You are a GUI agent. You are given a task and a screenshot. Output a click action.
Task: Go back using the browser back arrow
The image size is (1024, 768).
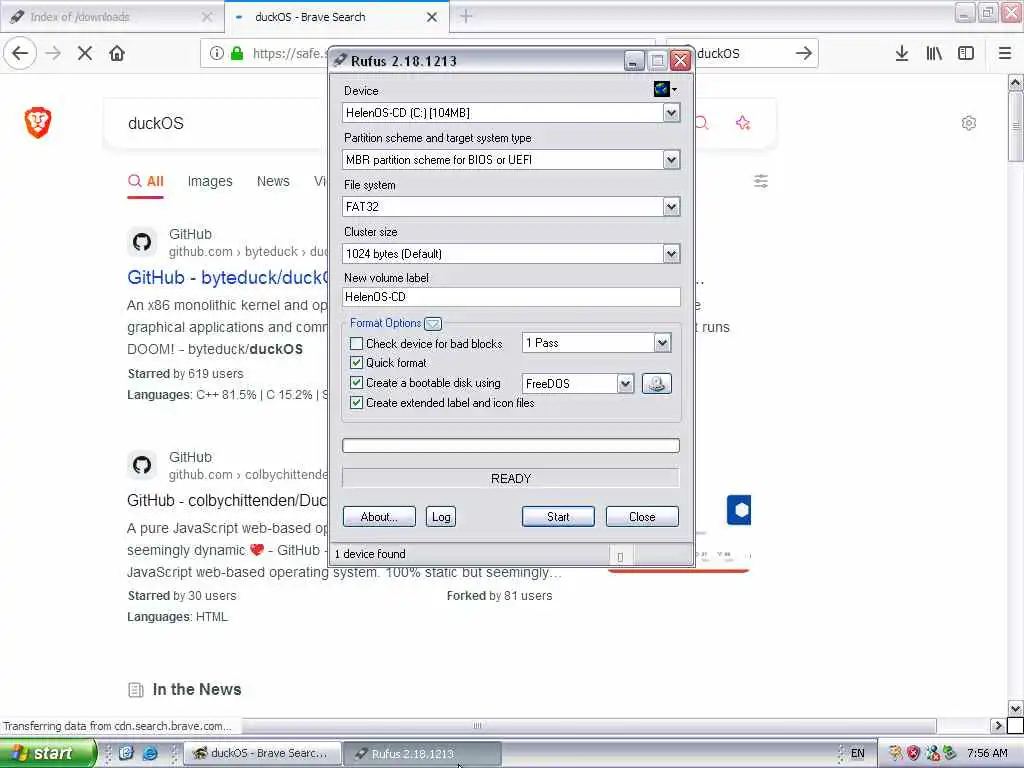pos(20,53)
